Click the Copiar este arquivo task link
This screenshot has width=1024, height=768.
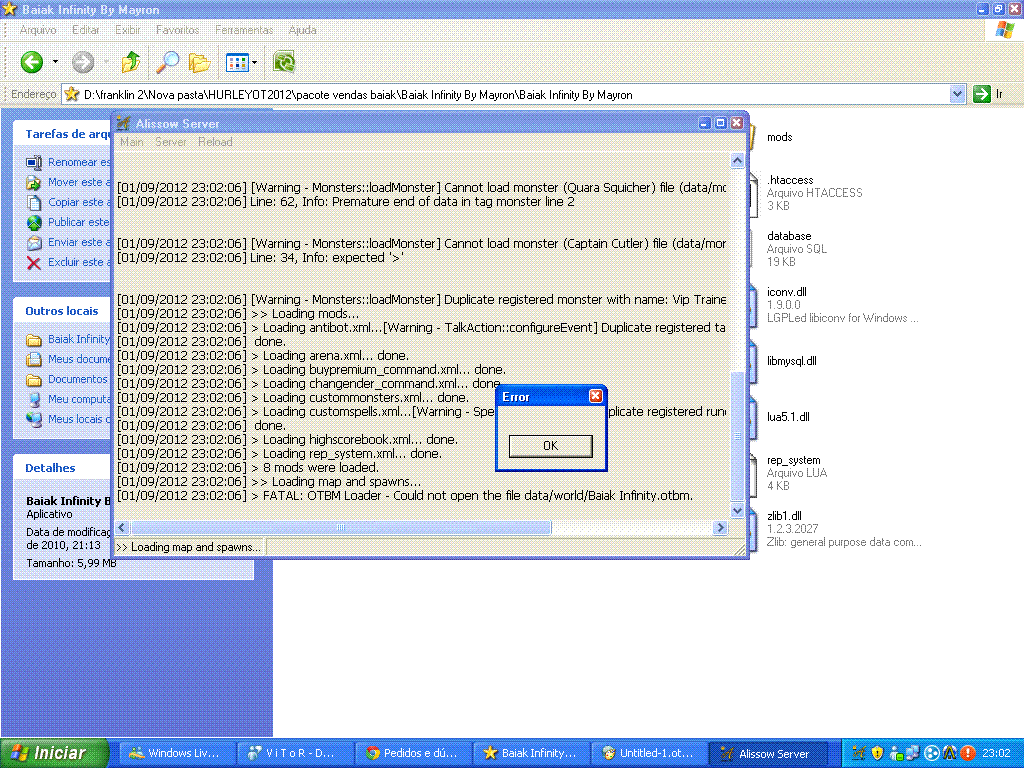[x=68, y=202]
